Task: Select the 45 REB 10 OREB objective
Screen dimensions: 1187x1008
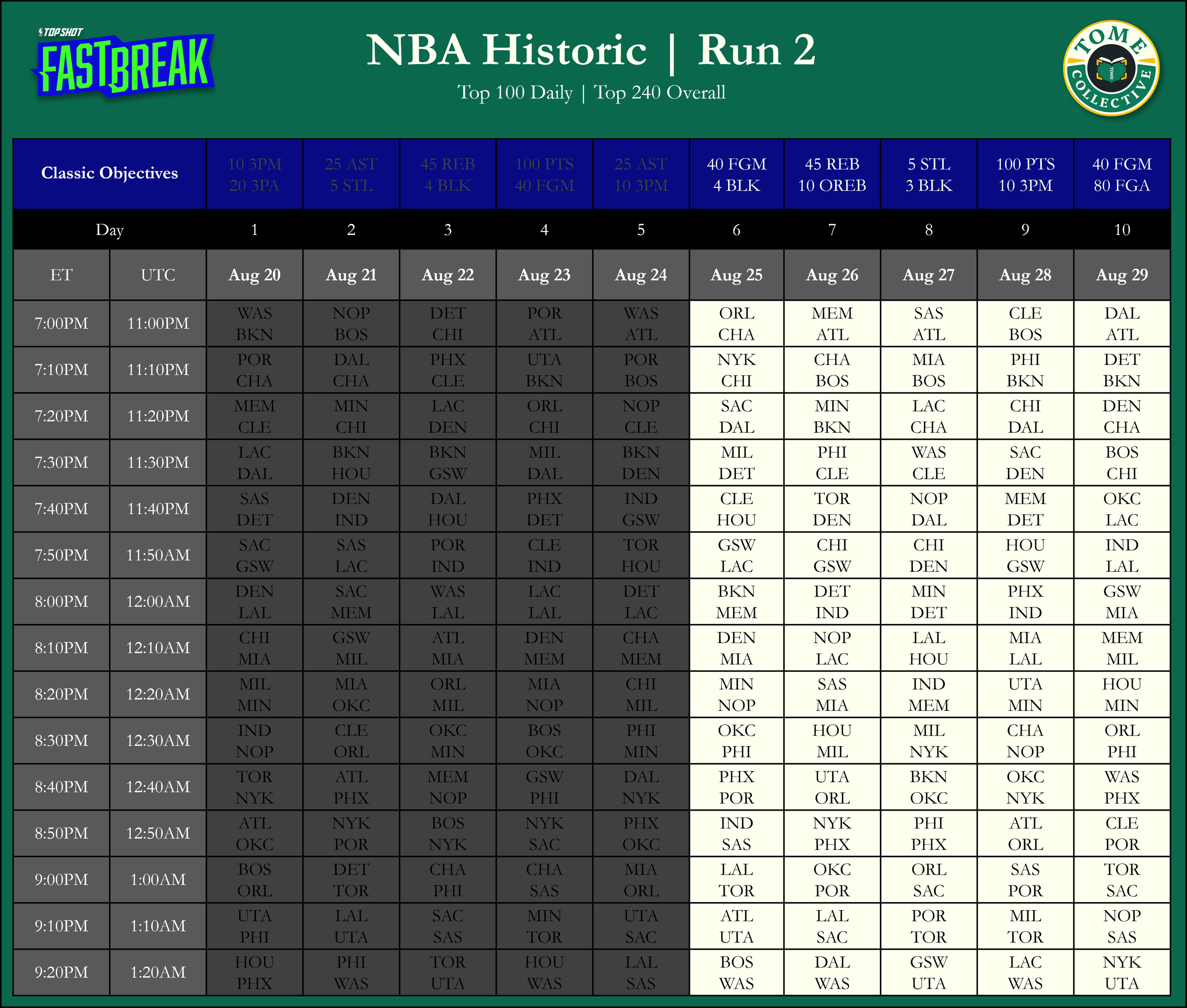Action: click(x=831, y=174)
